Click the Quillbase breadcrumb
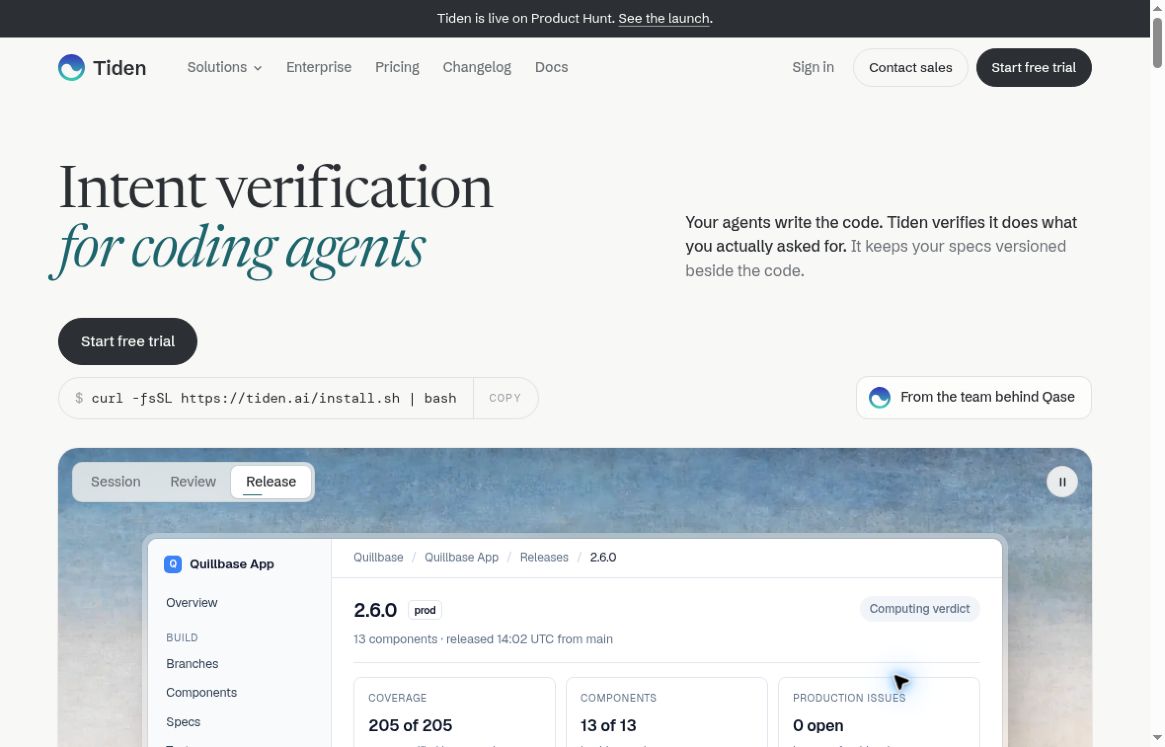This screenshot has height=747, width=1165. pos(378,557)
